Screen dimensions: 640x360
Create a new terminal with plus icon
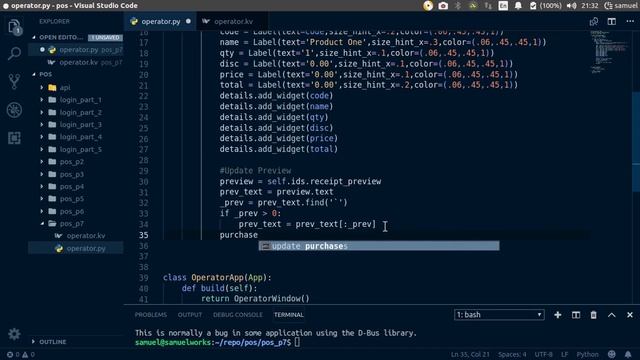[x=558, y=315]
